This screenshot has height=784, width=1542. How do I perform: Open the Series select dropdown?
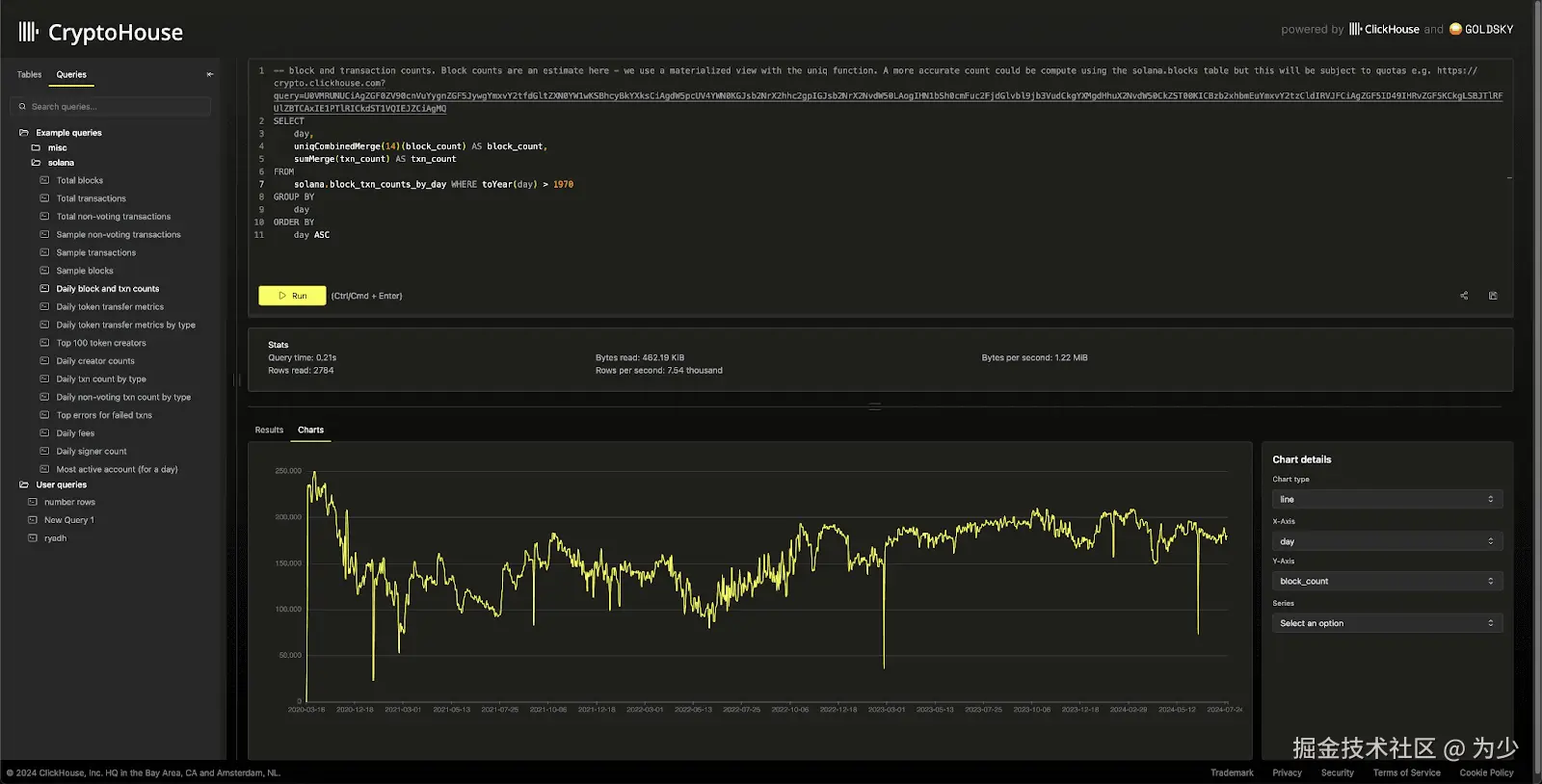pos(1387,623)
